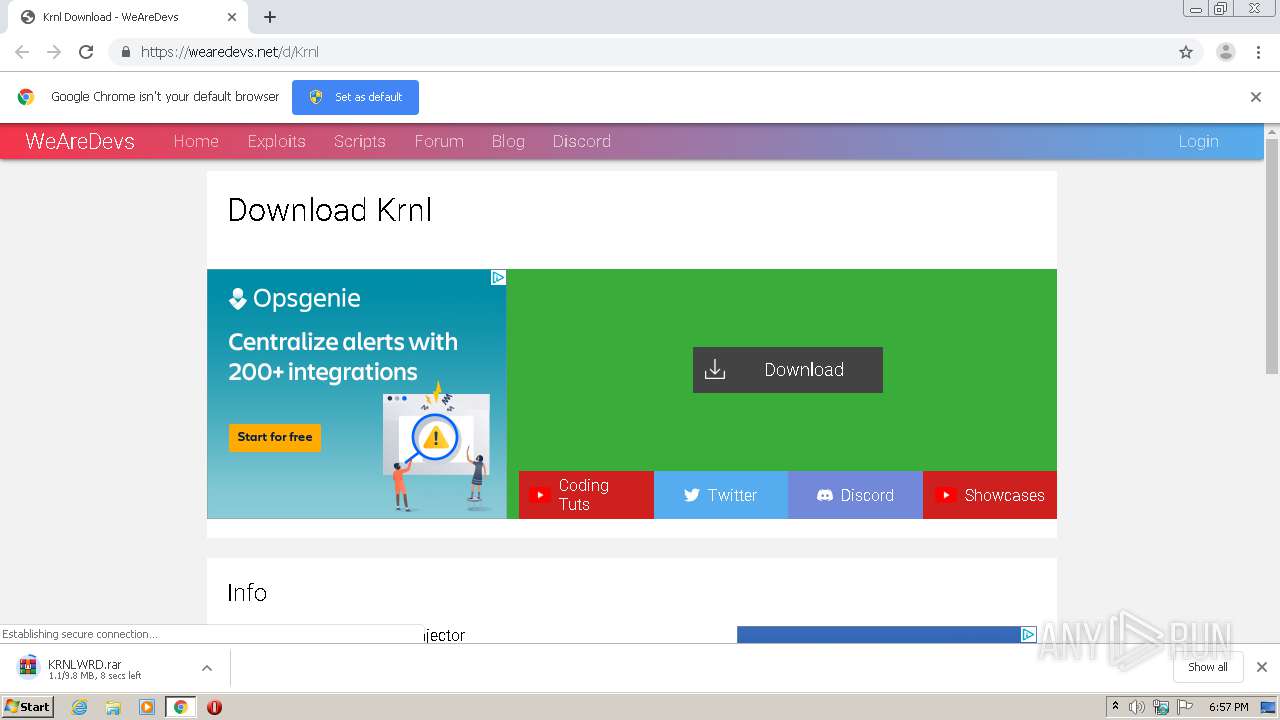Click Show all downloads button
Screen dimensions: 1280x720
[1207, 667]
